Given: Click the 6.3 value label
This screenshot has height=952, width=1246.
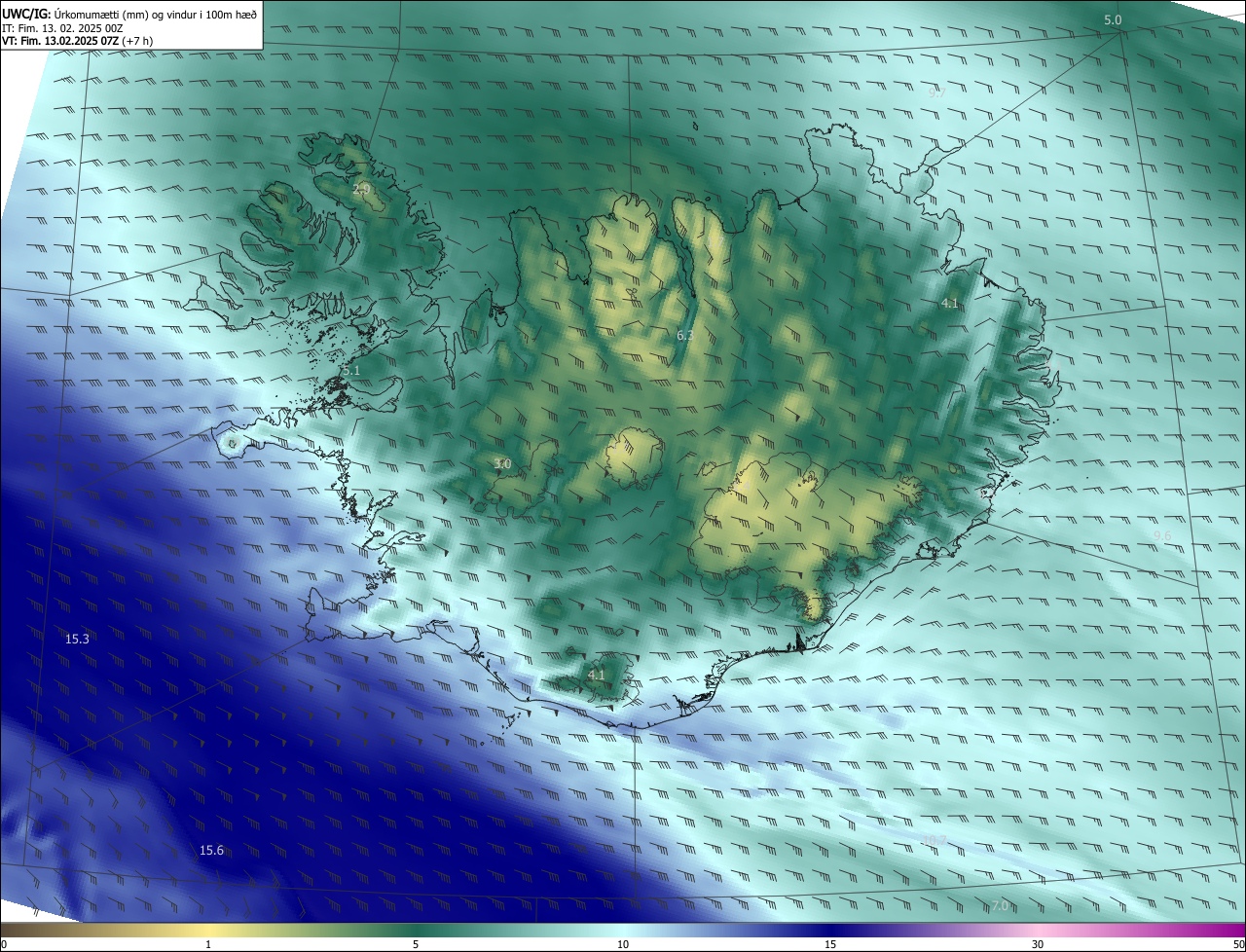Looking at the screenshot, I should point(685,335).
